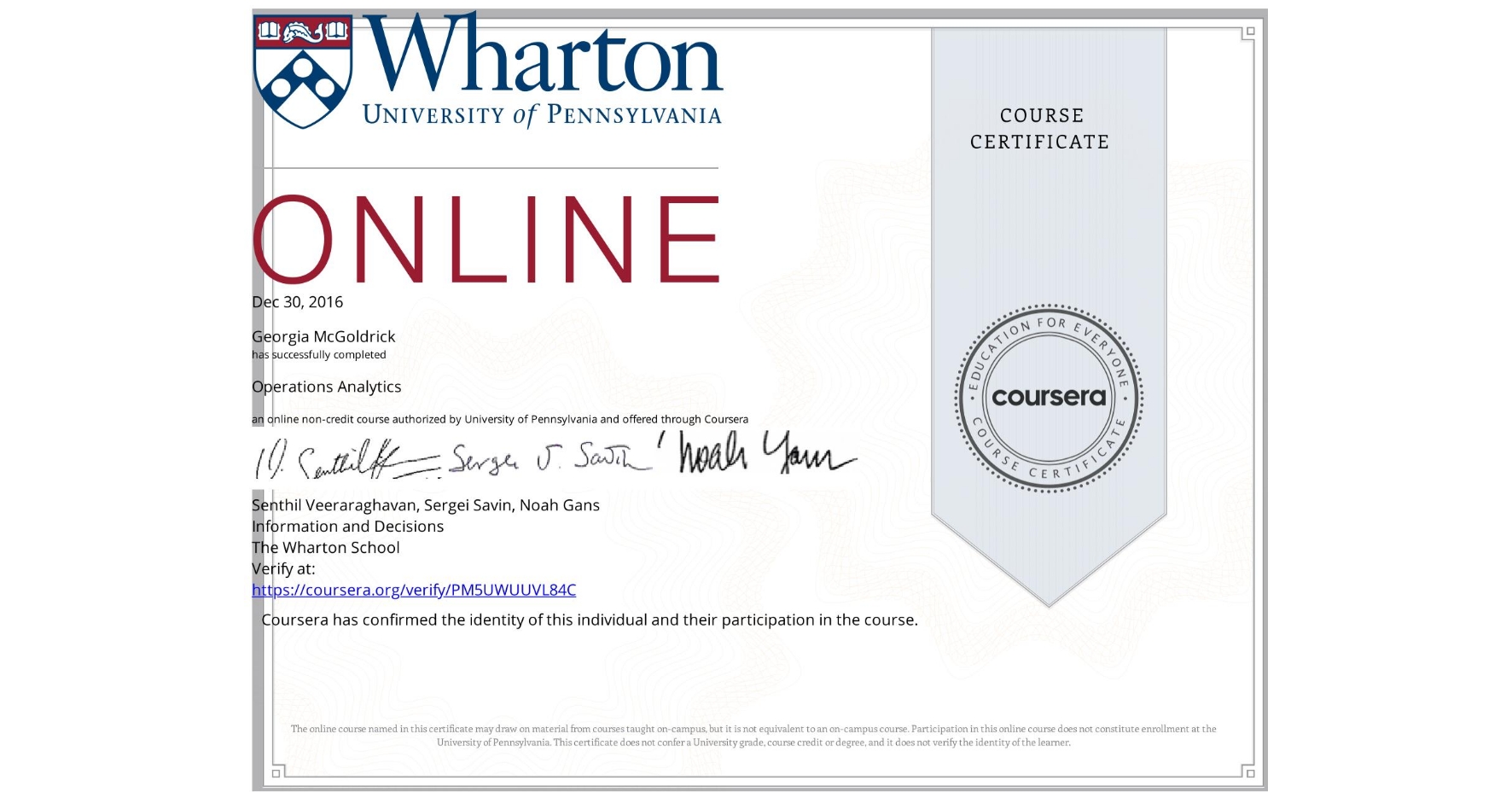Select the course title Operations Analytics

coord(326,387)
